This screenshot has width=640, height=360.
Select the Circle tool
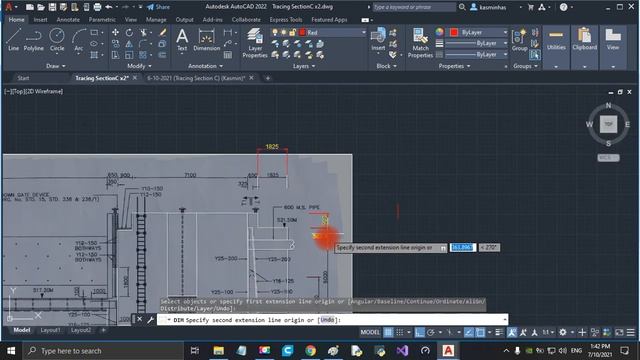(57, 40)
